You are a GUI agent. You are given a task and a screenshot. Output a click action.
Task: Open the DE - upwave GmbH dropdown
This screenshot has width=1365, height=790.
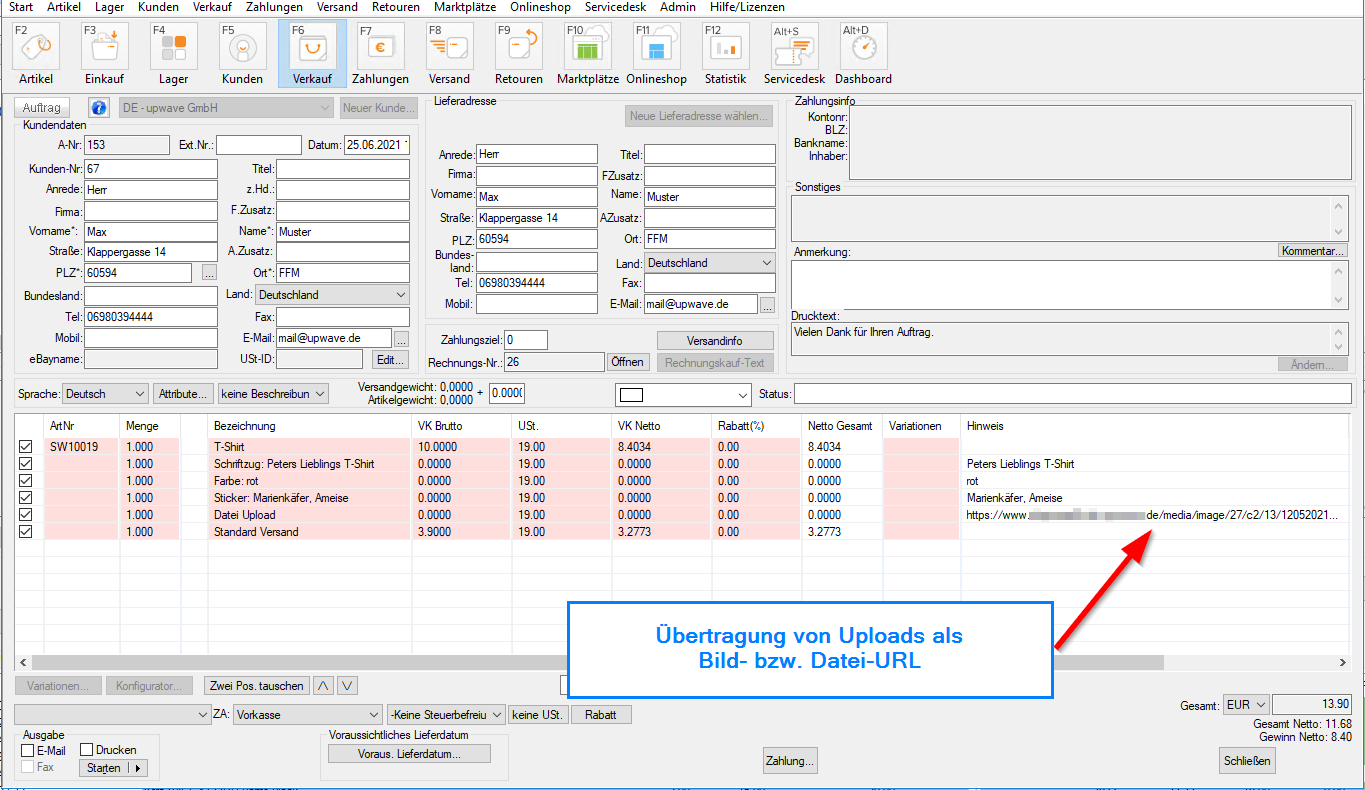coord(226,107)
